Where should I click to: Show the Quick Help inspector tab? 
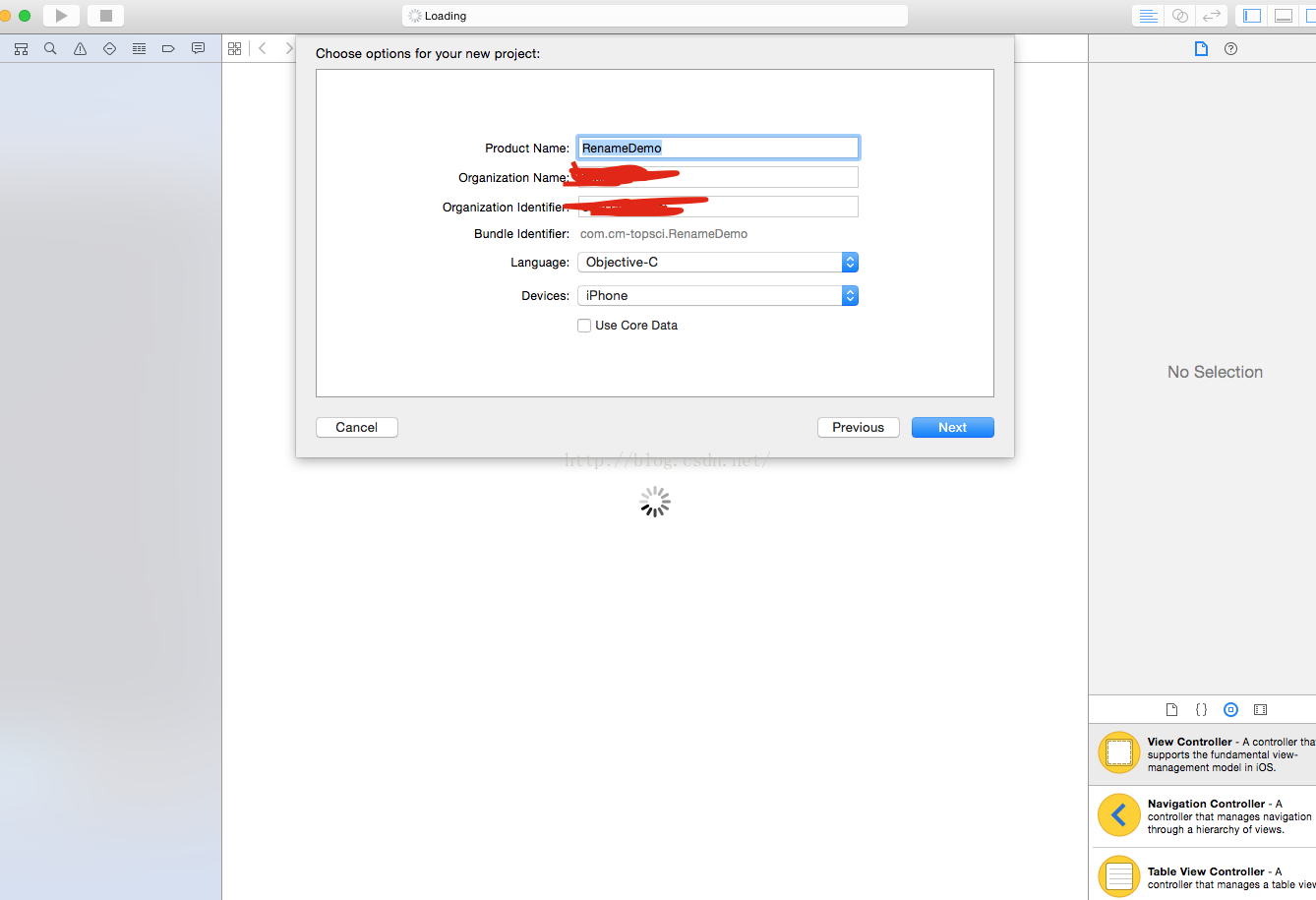tap(1230, 48)
